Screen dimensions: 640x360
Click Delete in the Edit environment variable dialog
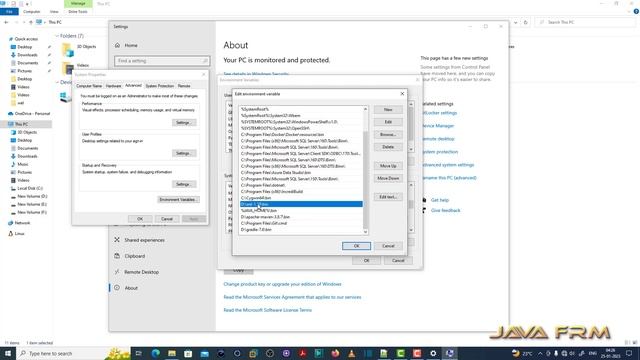click(388, 147)
